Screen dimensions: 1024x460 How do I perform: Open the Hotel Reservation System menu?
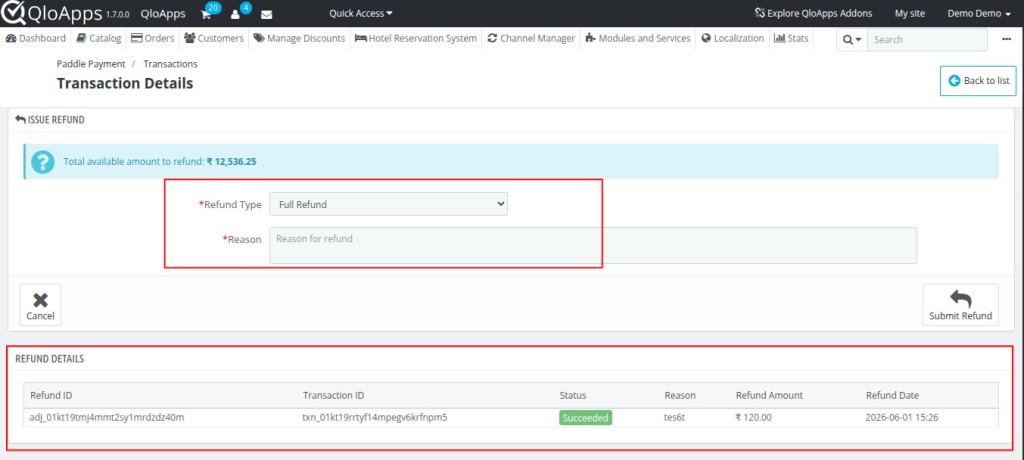click(x=416, y=39)
